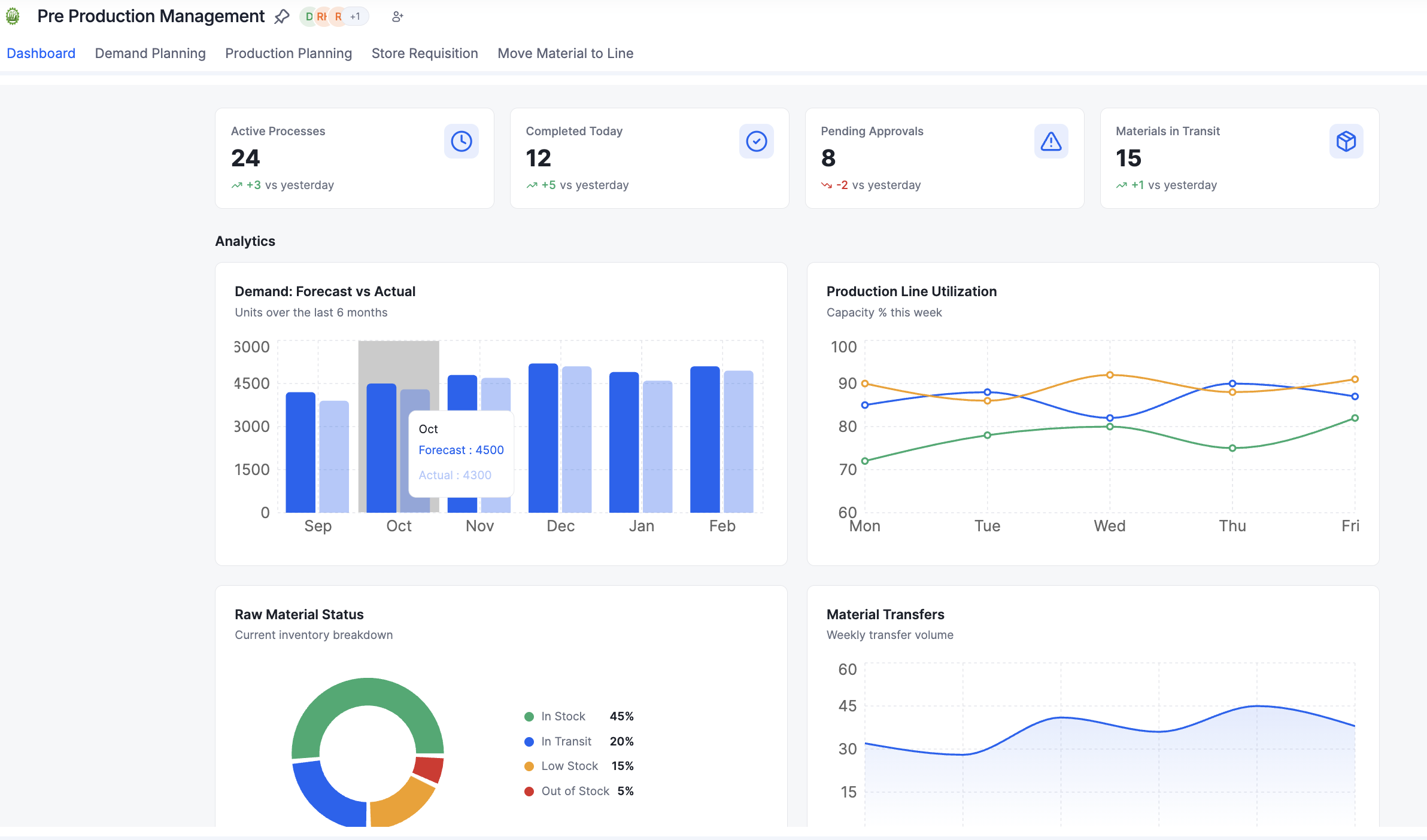Click the Dashboard tab
The width and height of the screenshot is (1427, 840).
click(41, 53)
